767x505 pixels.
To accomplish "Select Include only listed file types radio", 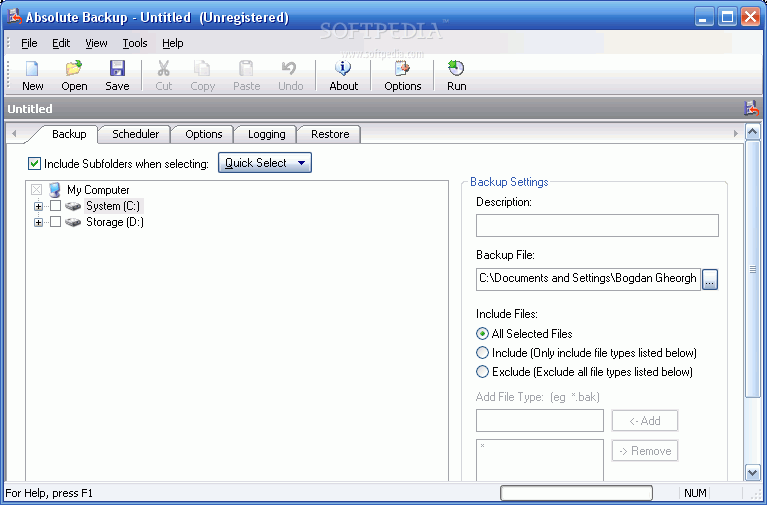I will [482, 353].
